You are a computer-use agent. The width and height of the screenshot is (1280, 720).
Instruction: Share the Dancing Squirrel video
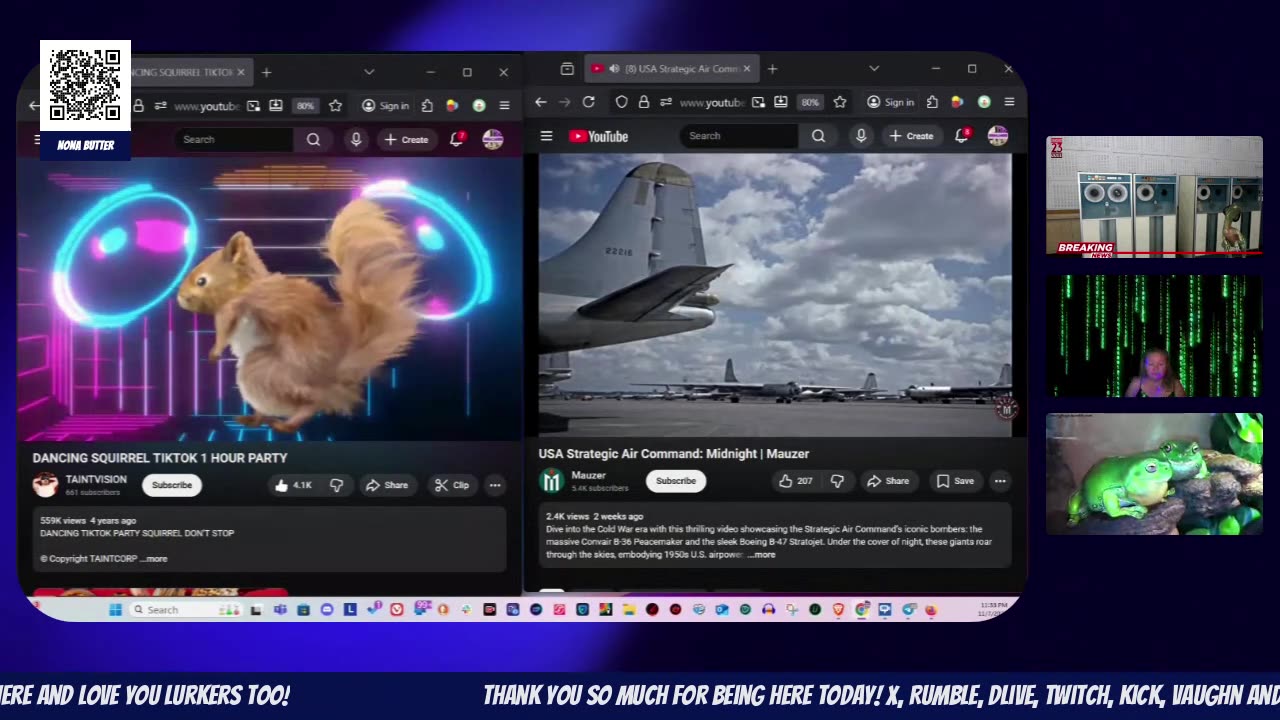[386, 485]
